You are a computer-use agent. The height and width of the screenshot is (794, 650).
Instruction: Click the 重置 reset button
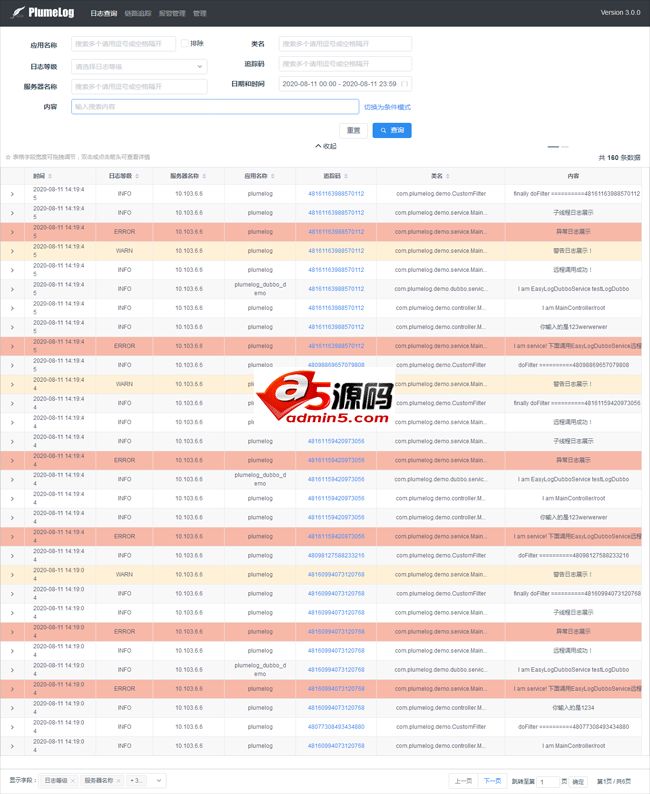[x=353, y=131]
